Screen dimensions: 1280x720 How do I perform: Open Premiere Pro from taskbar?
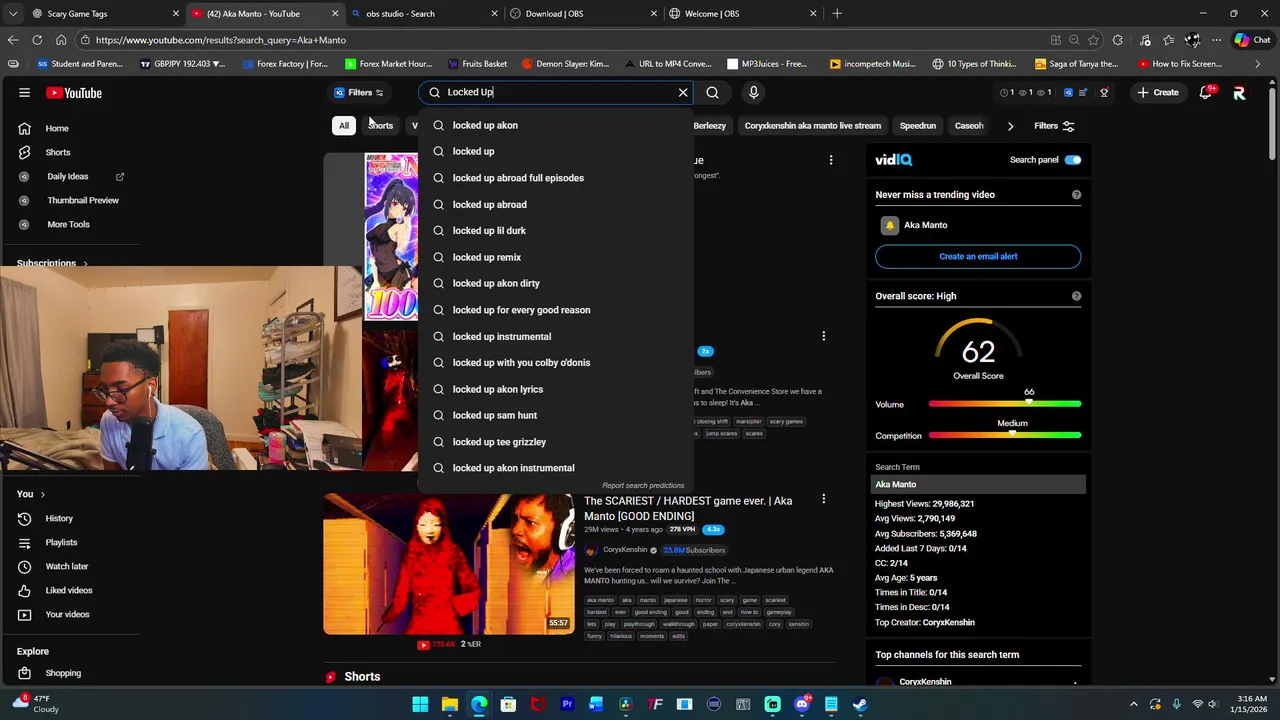[567, 704]
